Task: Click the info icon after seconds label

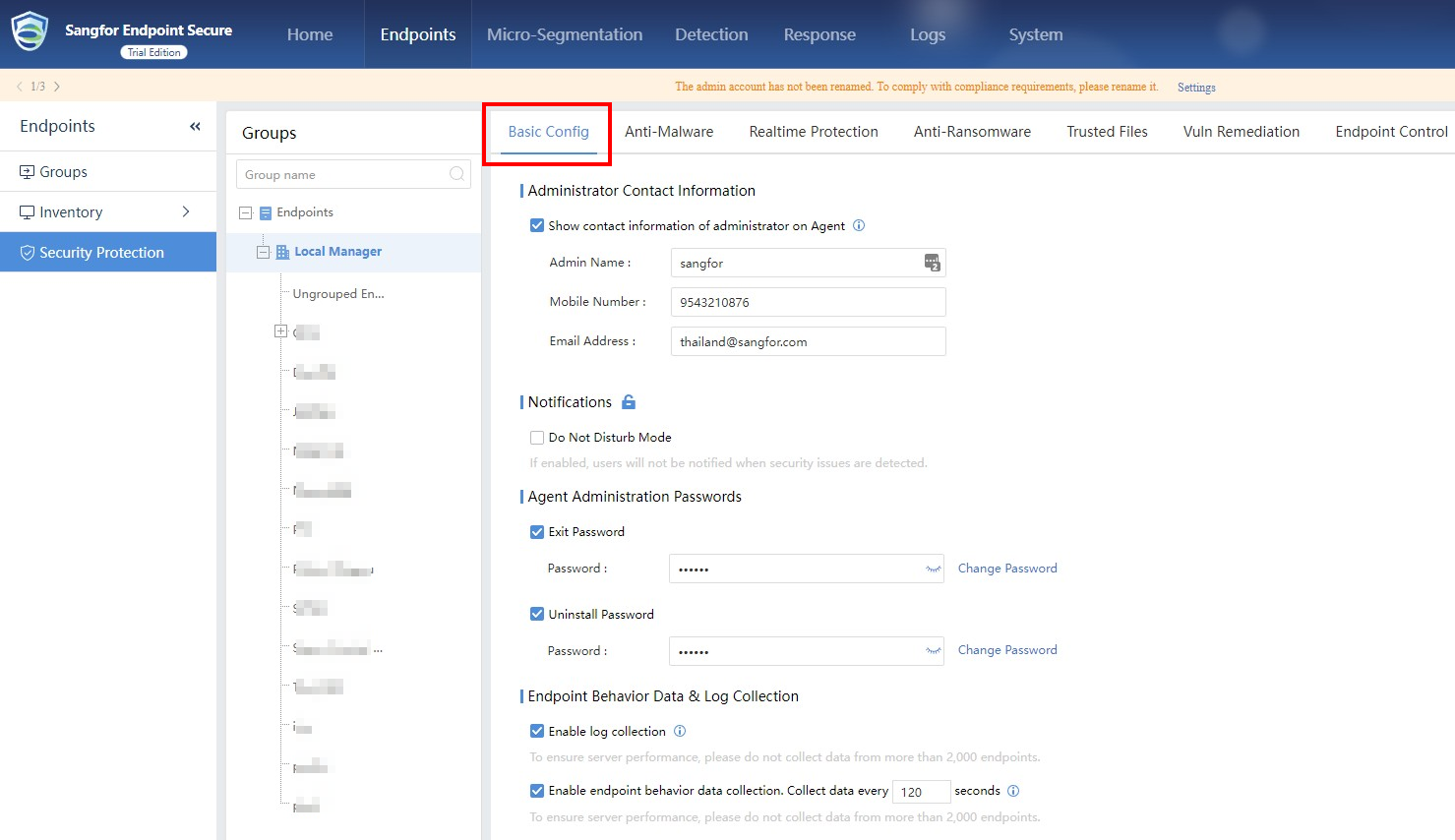Action: coord(1013,791)
